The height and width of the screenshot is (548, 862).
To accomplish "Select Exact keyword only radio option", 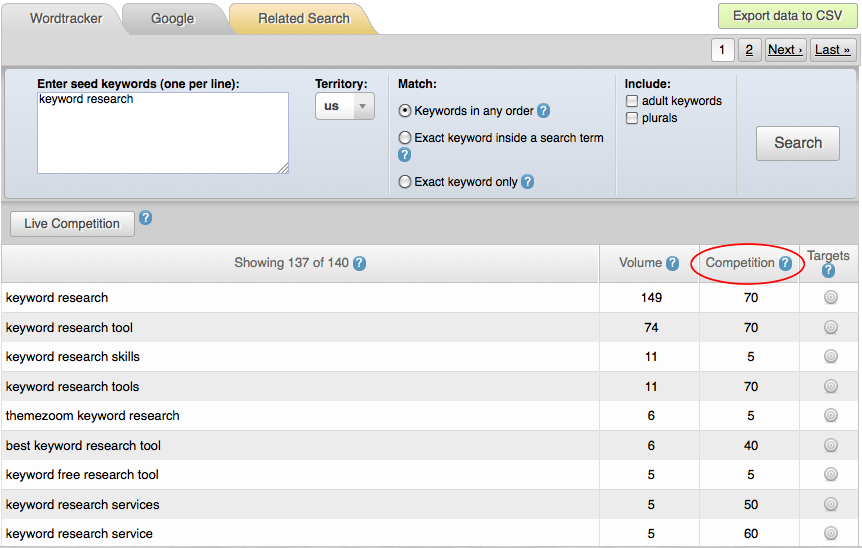I will click(405, 182).
